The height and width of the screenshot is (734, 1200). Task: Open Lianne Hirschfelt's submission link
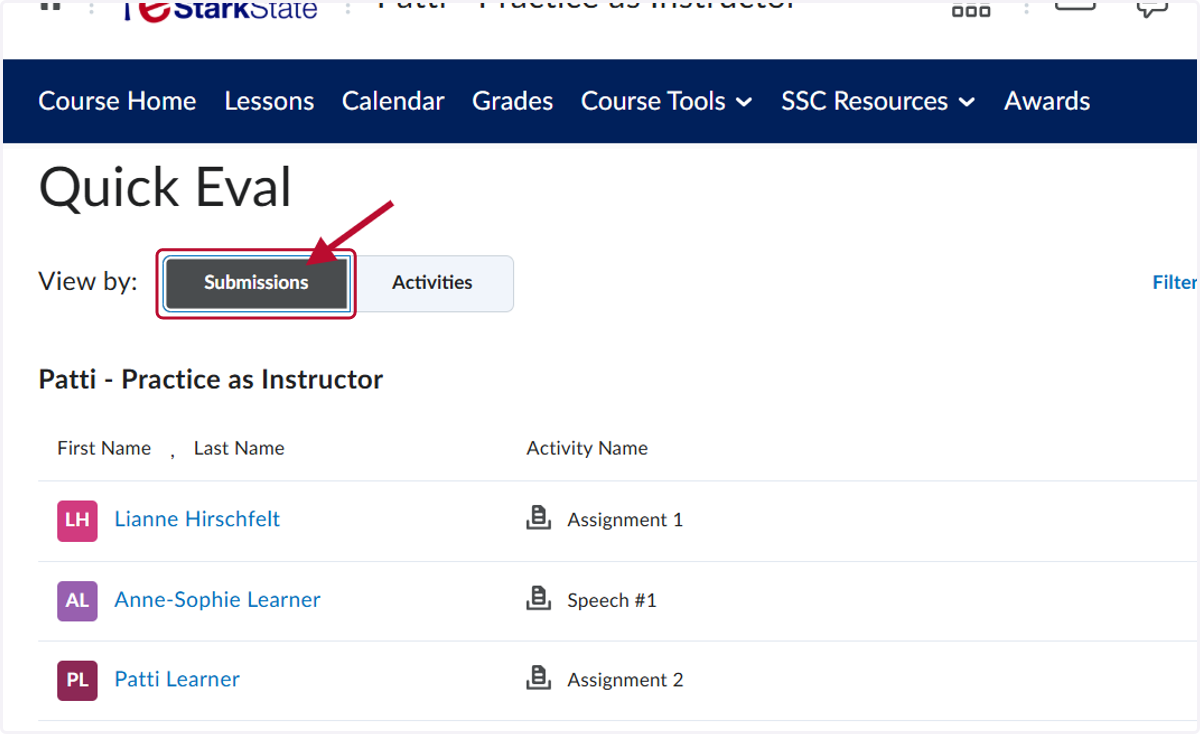197,519
